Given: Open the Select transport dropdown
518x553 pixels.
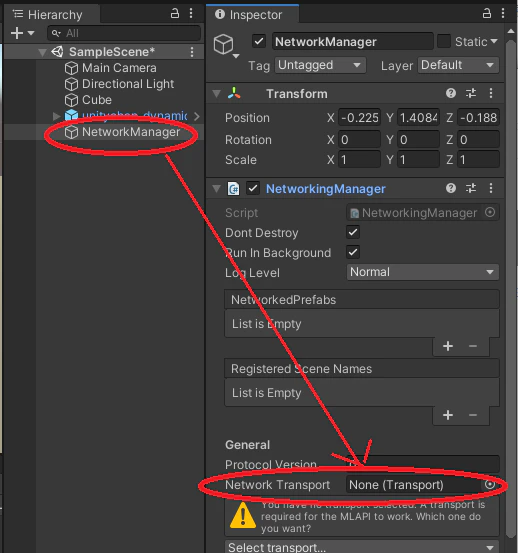Looking at the screenshot, I should (362, 547).
